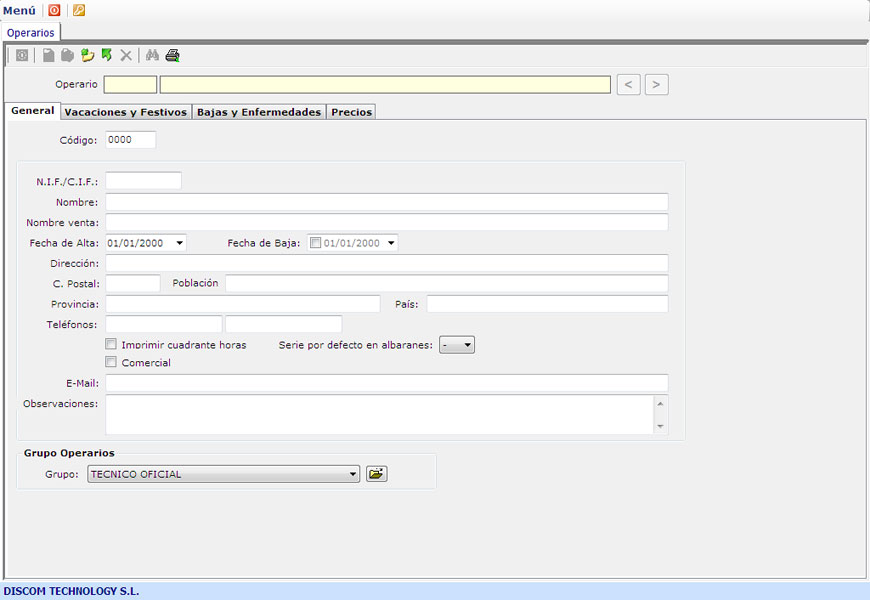The image size is (870, 600).
Task: Click into the N.I.F./C.I.F. field
Action: click(x=143, y=181)
